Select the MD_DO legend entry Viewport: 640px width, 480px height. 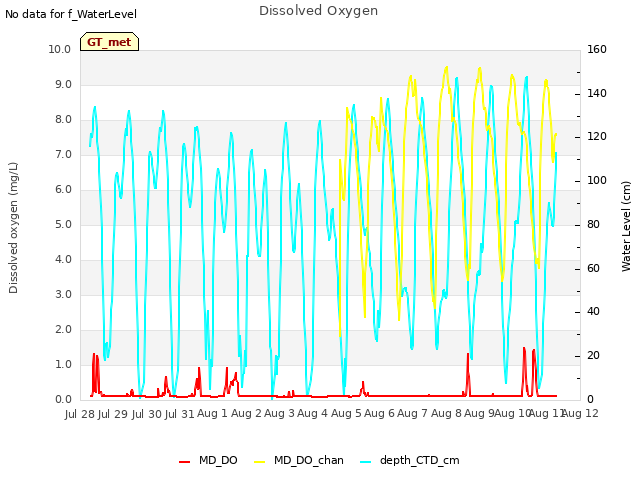click(x=208, y=460)
